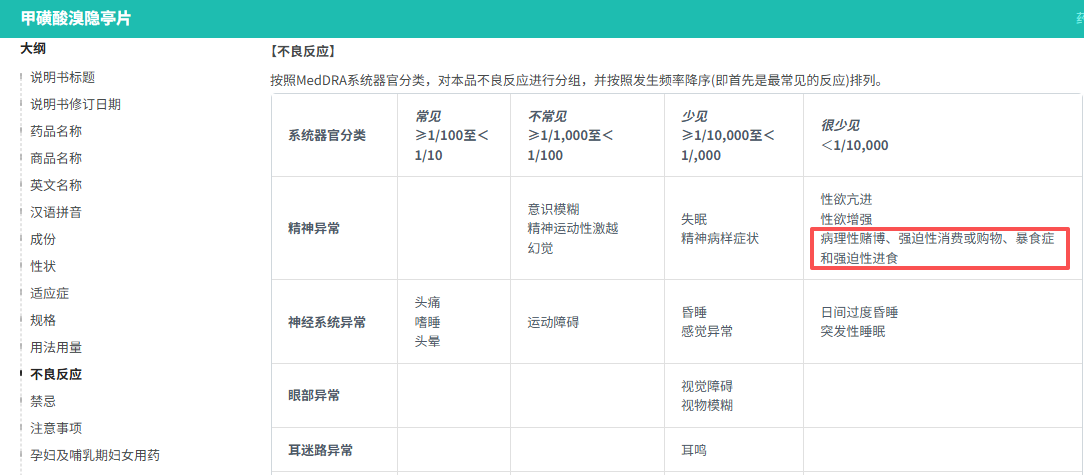Image resolution: width=1084 pixels, height=475 pixels.
Task: Click the 【不良反应】 section heading
Action: 302,51
